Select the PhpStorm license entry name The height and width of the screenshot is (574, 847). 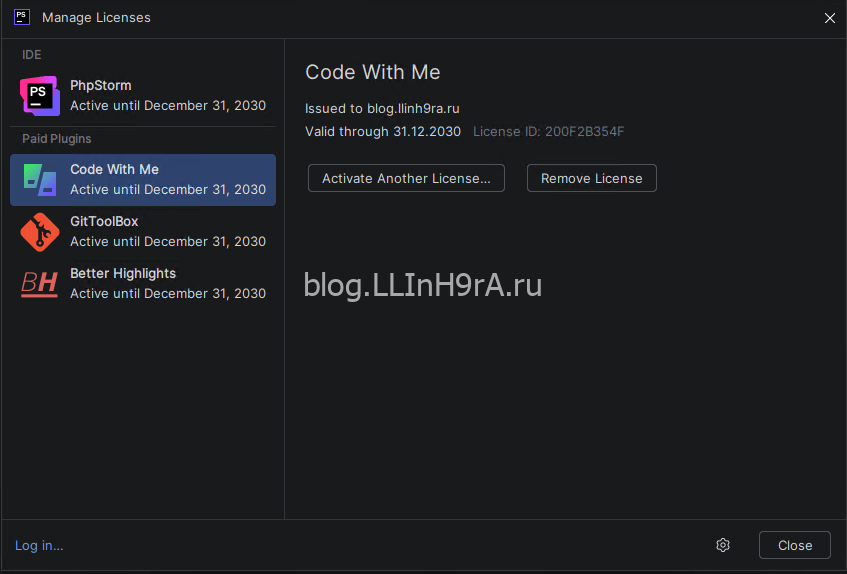100,86
